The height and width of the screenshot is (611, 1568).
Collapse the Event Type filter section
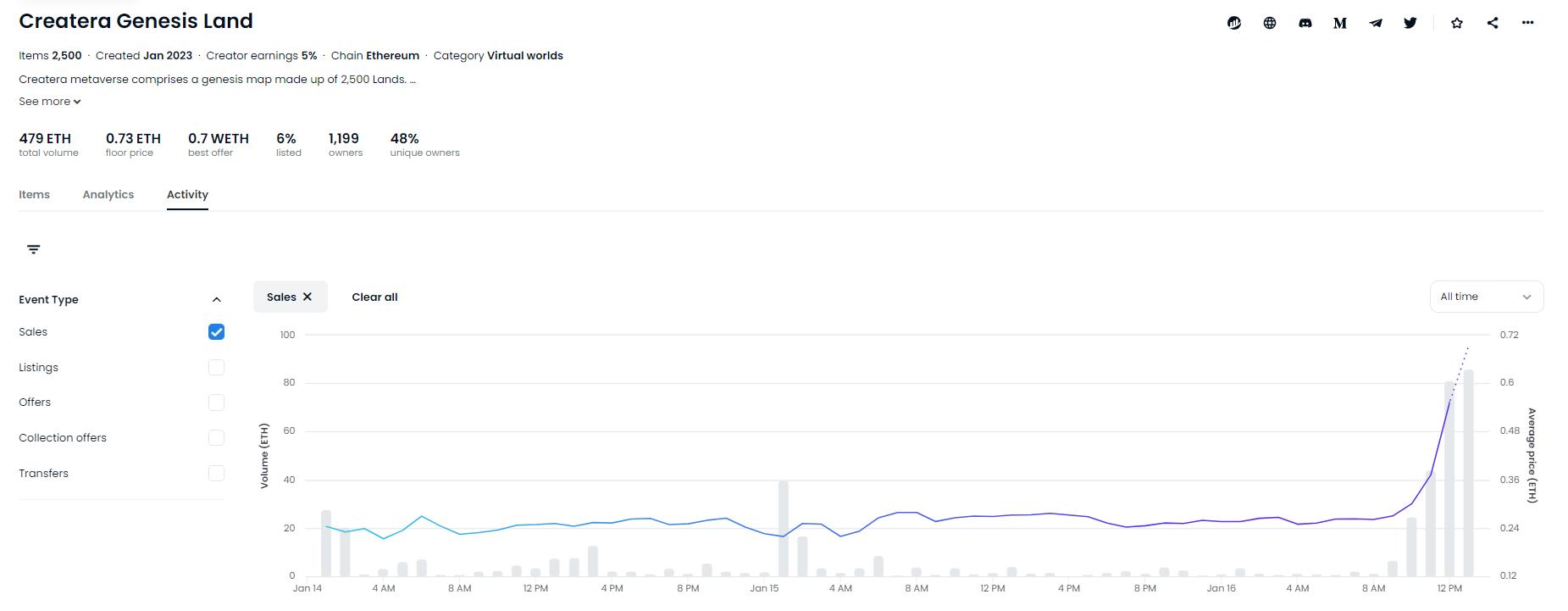coord(216,300)
